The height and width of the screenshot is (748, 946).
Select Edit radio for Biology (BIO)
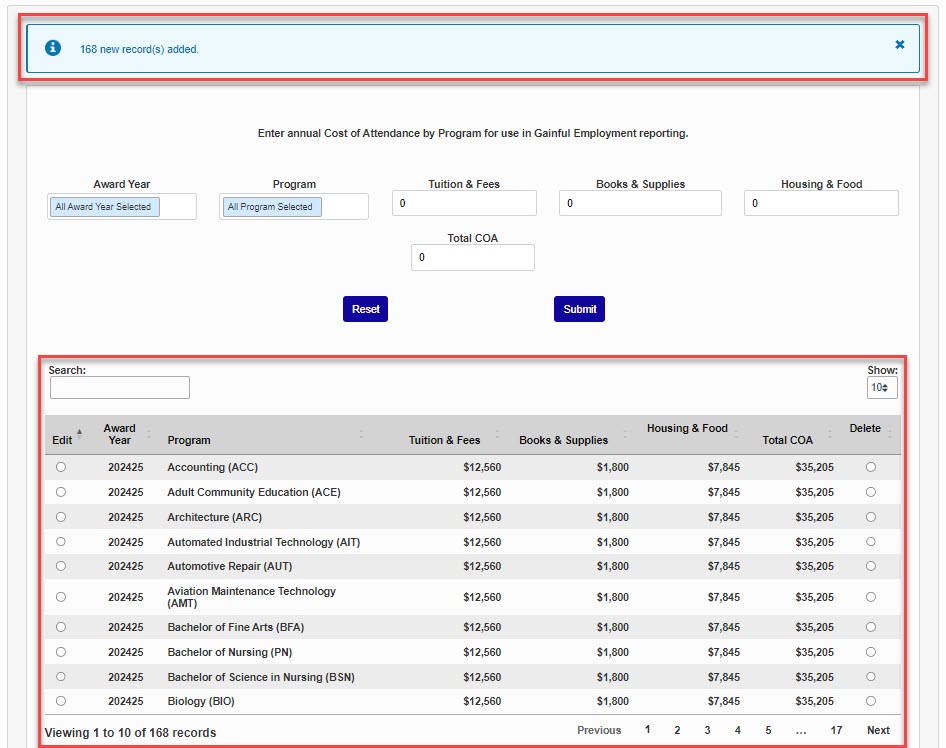coord(61,701)
